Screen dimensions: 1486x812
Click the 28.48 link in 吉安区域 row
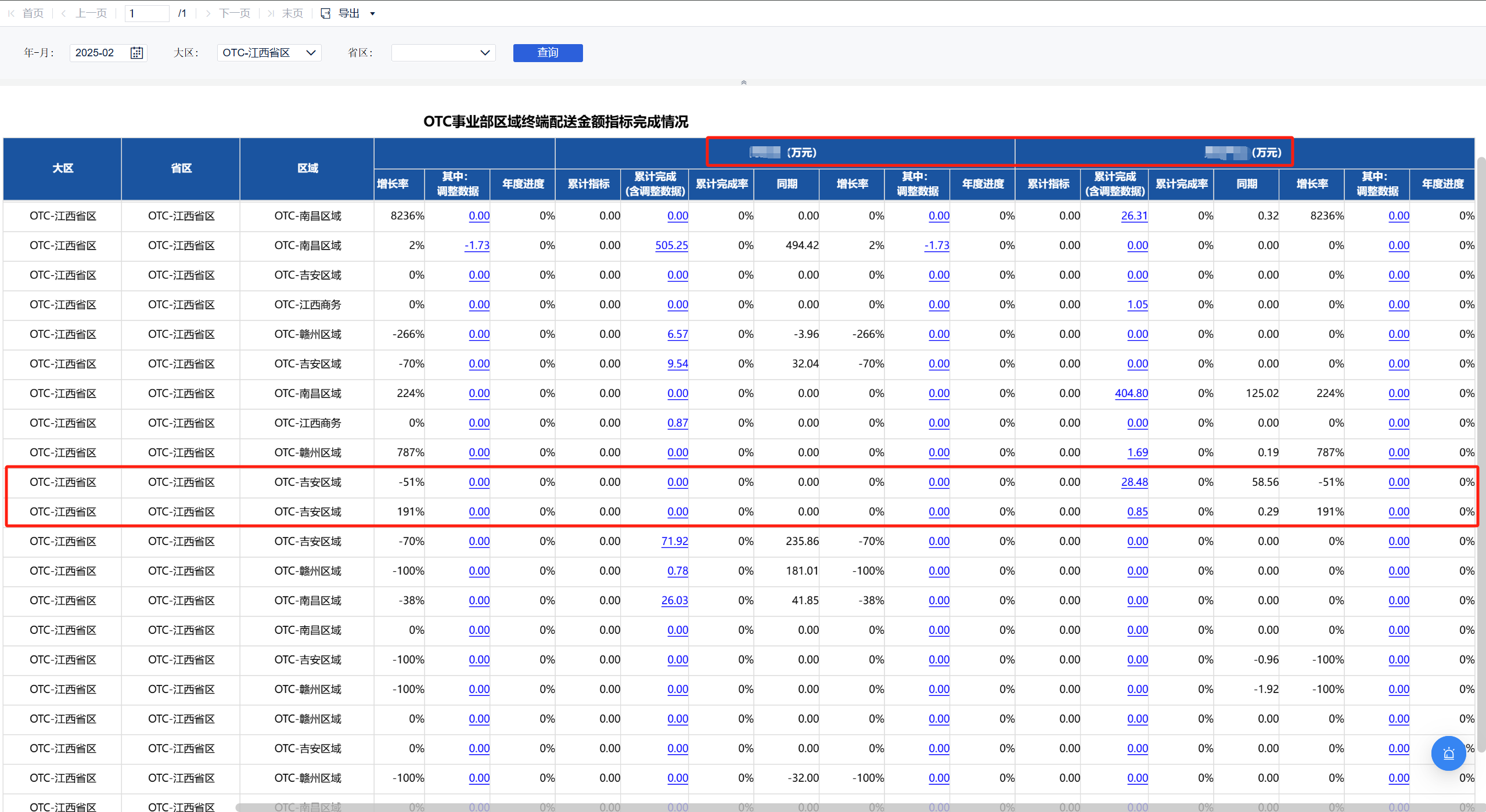point(1134,482)
